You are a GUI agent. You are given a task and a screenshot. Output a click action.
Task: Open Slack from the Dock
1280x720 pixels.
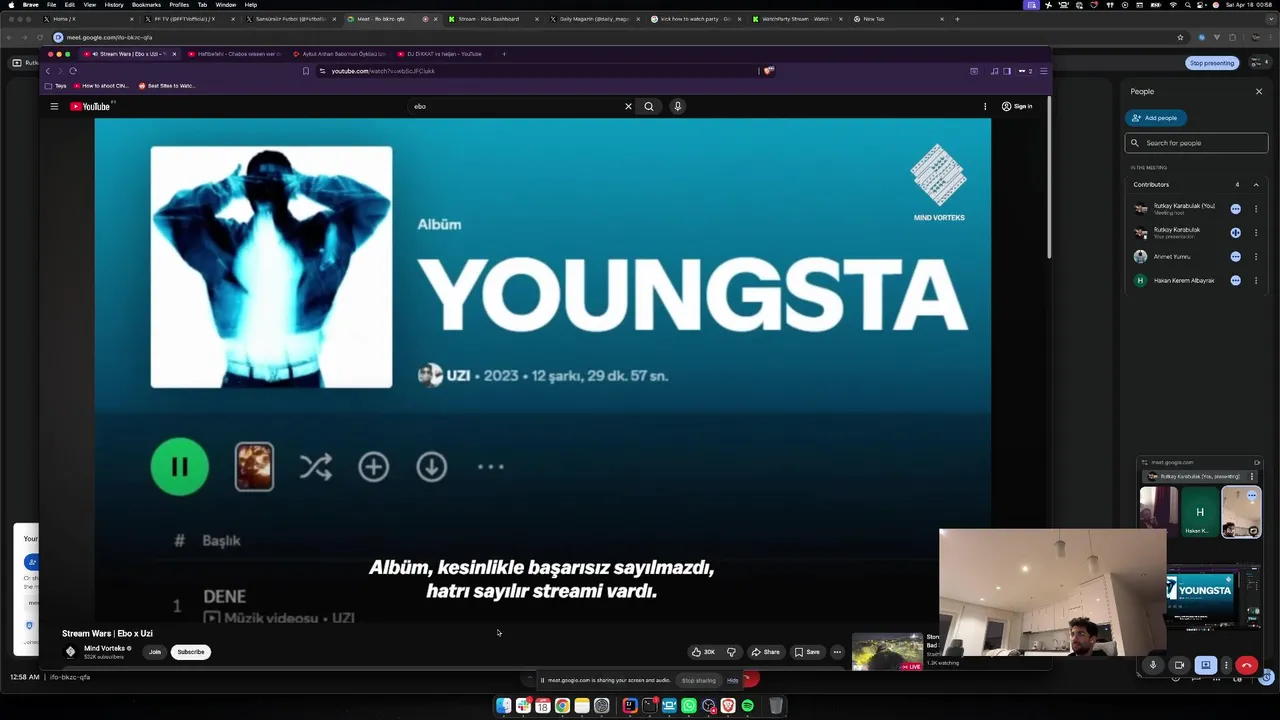[523, 706]
